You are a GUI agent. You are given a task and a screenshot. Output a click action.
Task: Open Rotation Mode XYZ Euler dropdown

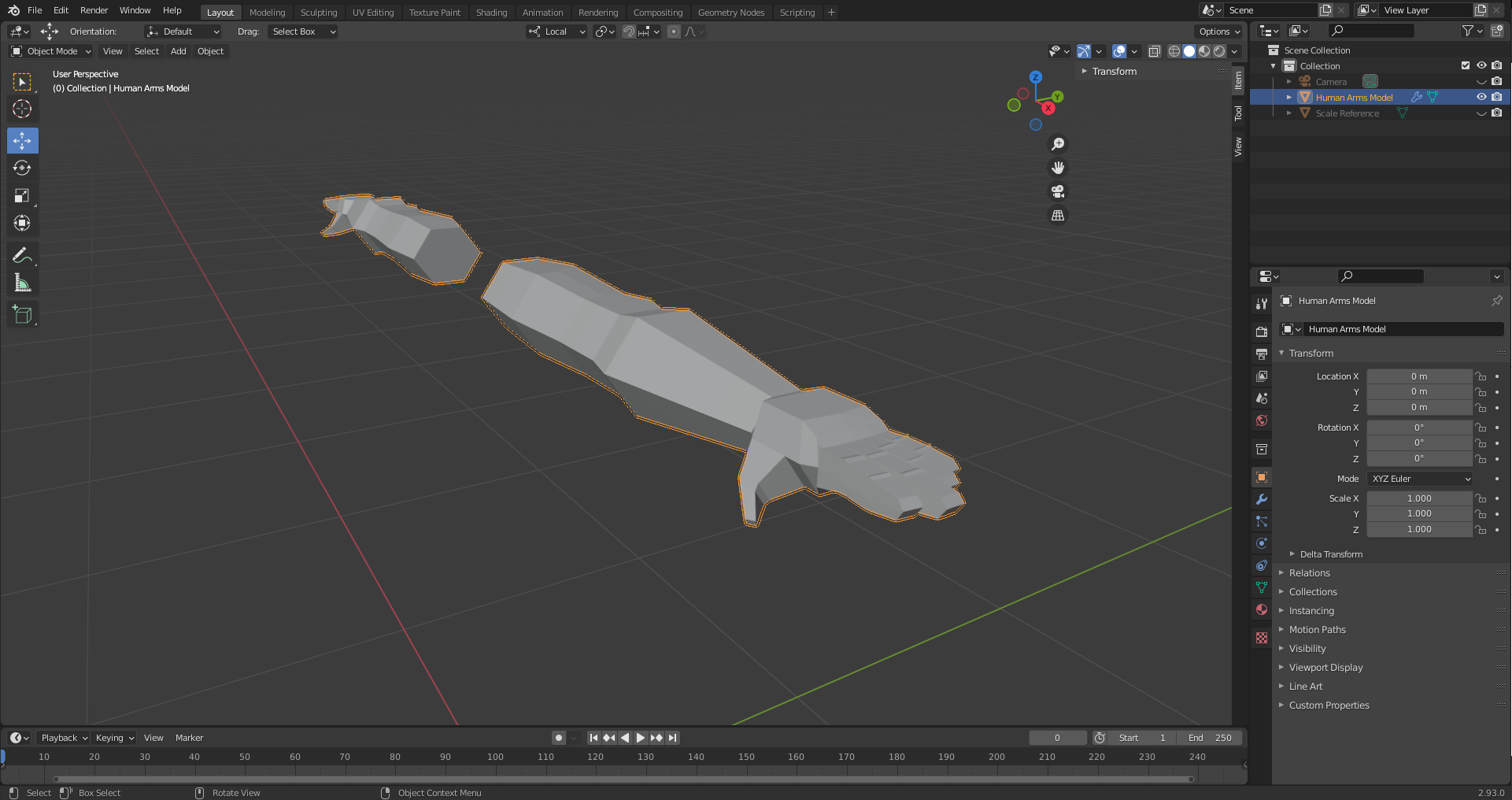1420,479
